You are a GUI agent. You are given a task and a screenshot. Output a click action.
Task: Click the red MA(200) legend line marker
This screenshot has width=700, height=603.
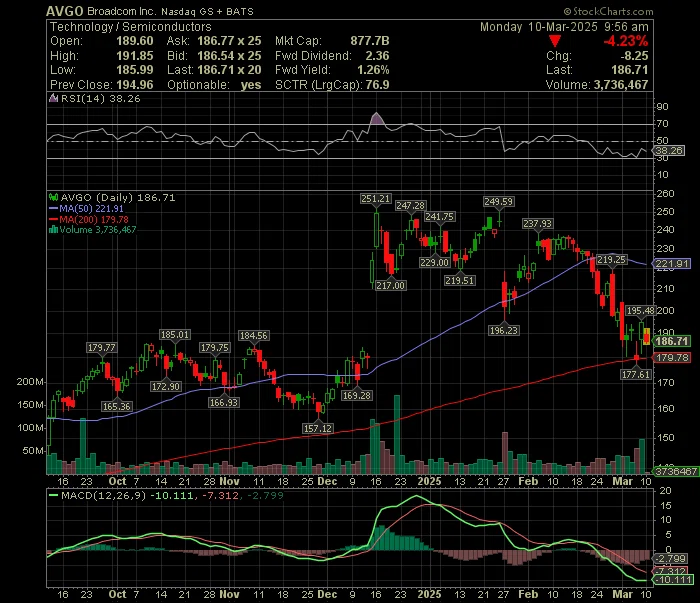point(54,219)
